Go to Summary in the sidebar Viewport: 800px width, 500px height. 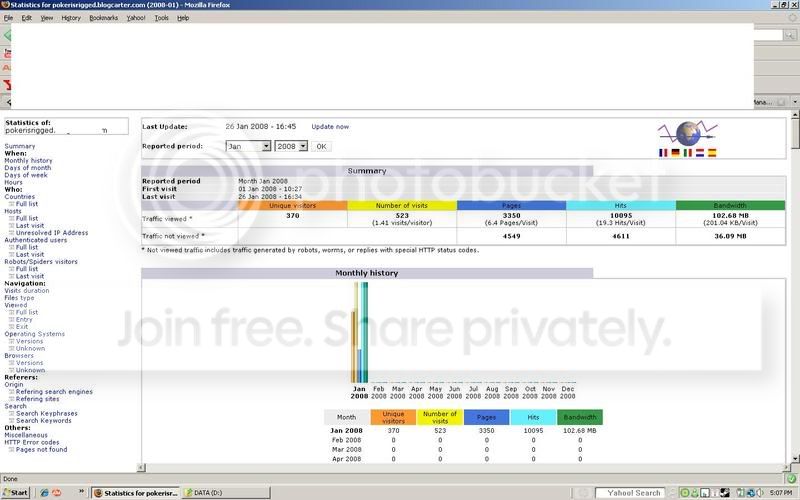pos(20,146)
